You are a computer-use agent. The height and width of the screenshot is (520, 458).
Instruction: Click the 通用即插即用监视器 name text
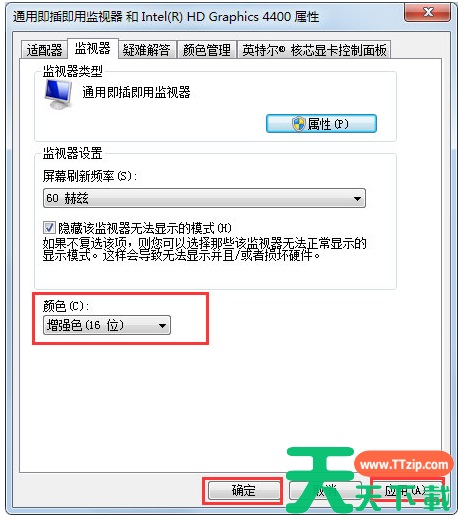pos(136,92)
